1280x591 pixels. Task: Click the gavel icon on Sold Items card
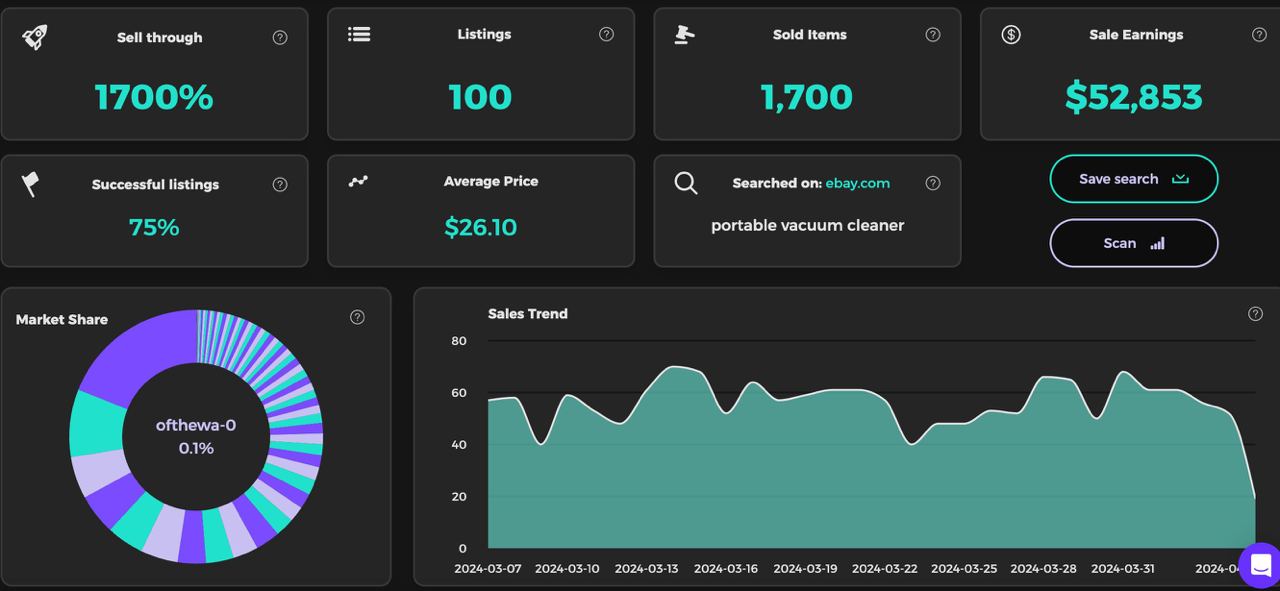tap(684, 34)
